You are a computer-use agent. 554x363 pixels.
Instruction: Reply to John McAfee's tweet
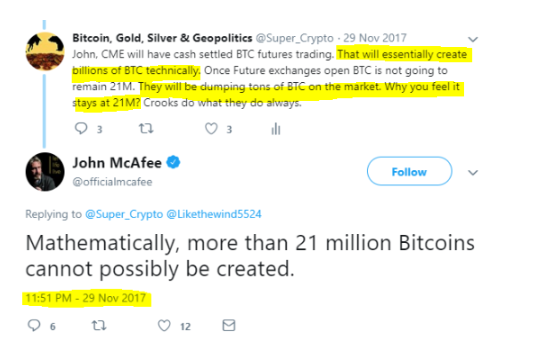(x=34, y=325)
